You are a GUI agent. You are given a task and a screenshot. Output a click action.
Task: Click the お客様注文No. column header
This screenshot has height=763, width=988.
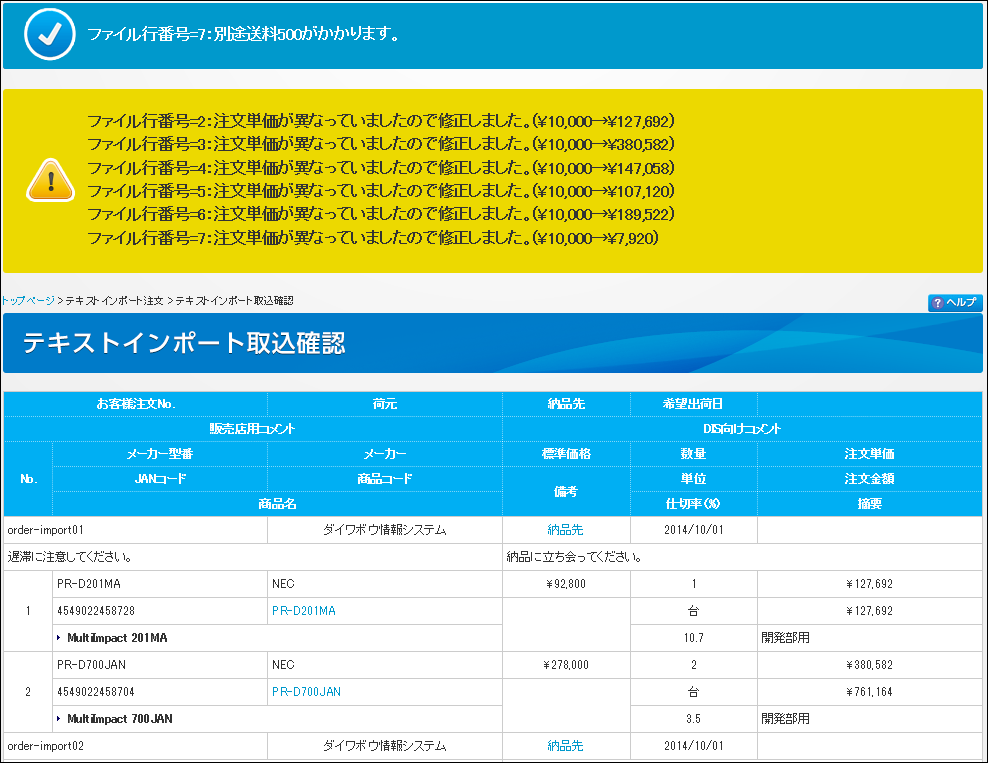(135, 404)
